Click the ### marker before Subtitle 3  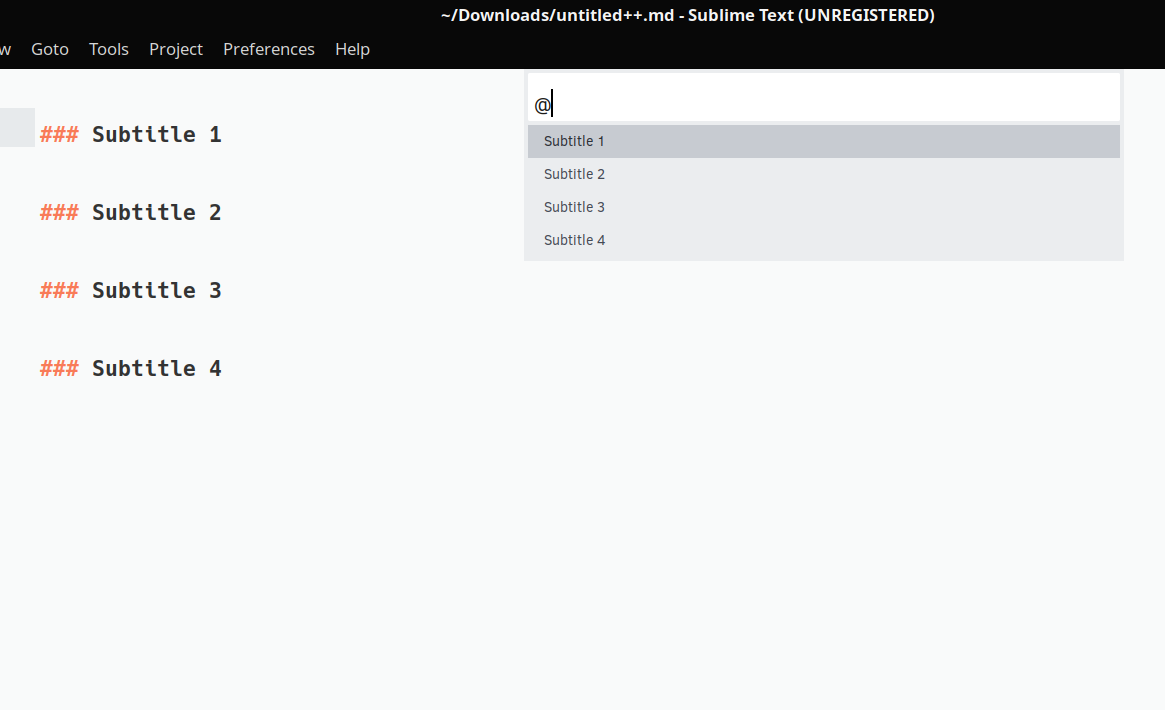tap(59, 291)
